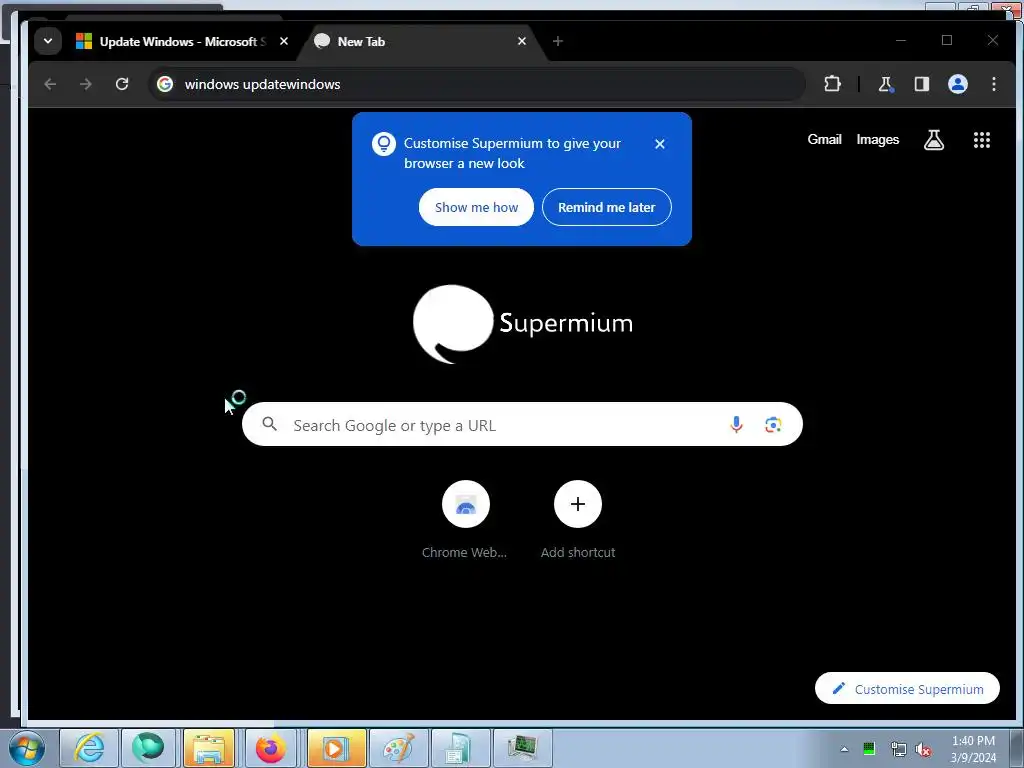Click Remind me later button

(x=607, y=207)
